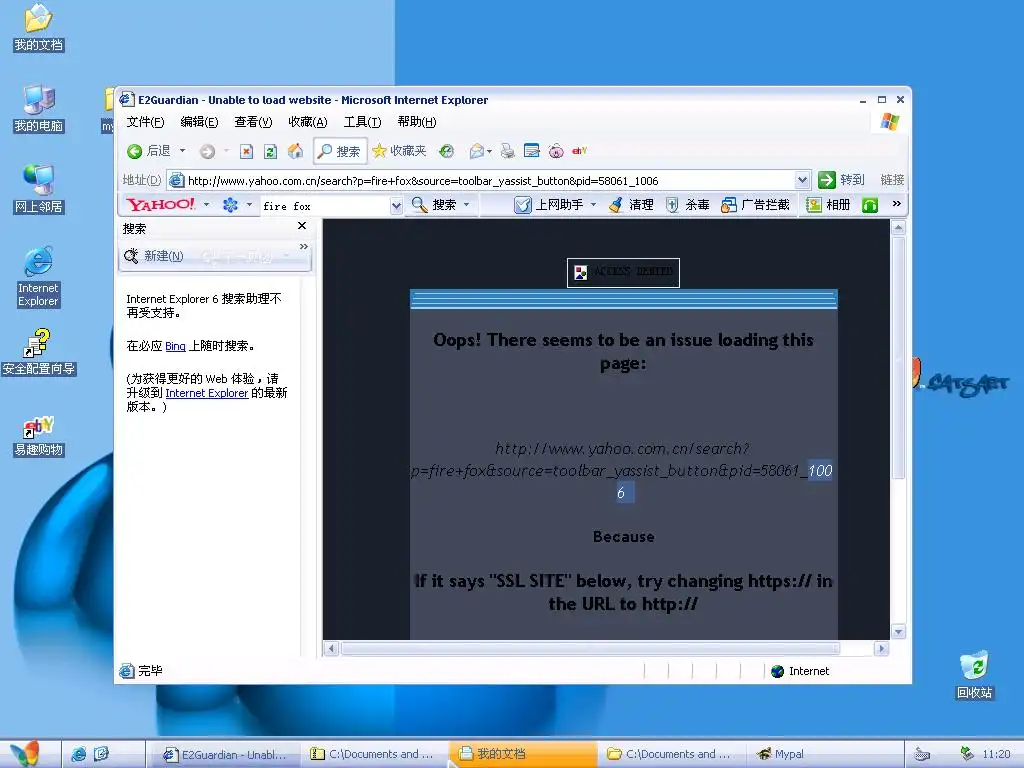The width and height of the screenshot is (1024, 768).
Task: Open the 收藏(A) menu
Action: pos(308,122)
